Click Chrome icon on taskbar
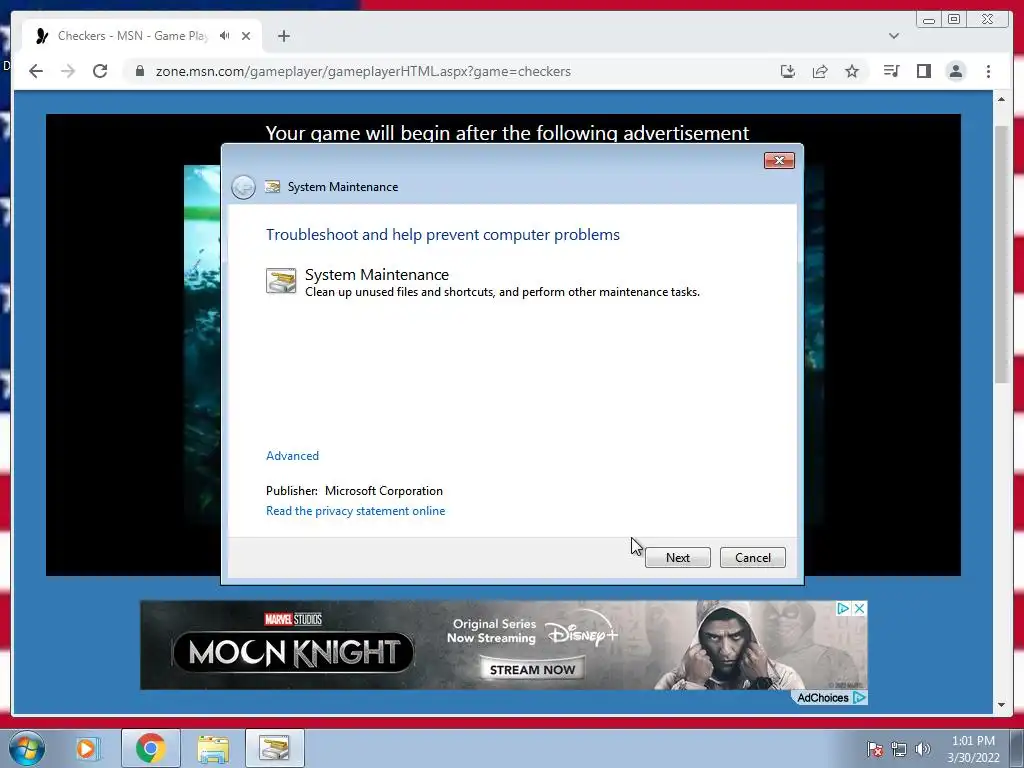Screen dimensions: 1024x768 [x=151, y=748]
